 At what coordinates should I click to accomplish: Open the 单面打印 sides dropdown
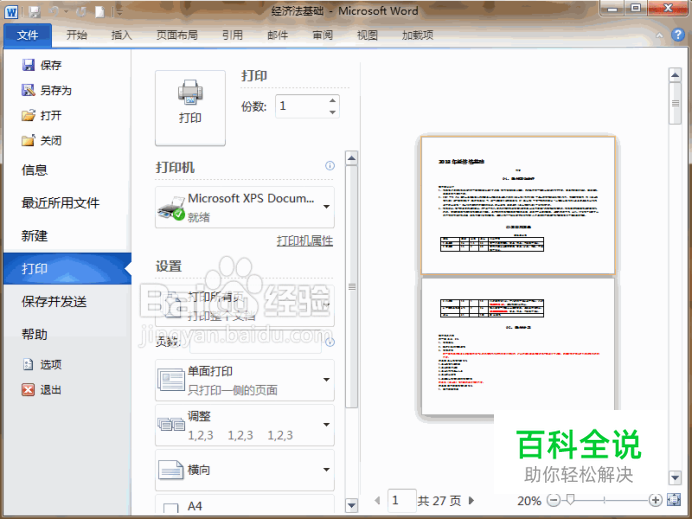pyautogui.click(x=244, y=380)
